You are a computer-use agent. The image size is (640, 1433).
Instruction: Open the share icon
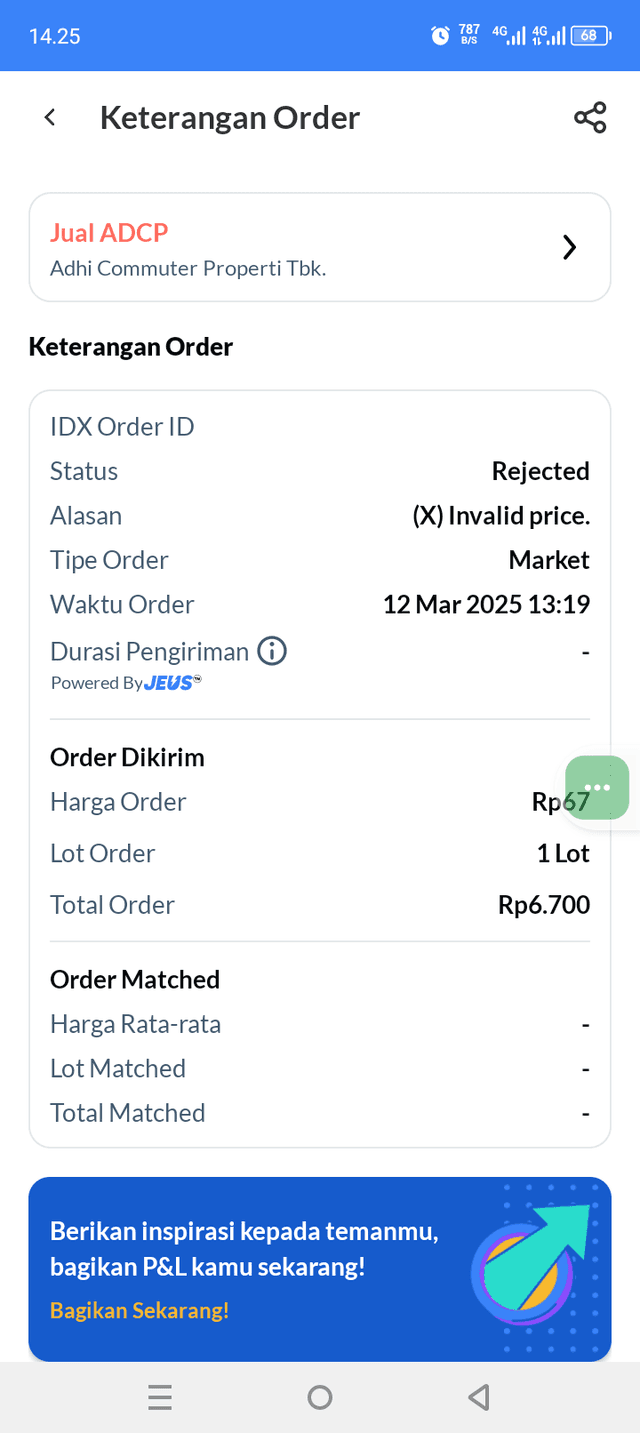(x=590, y=118)
